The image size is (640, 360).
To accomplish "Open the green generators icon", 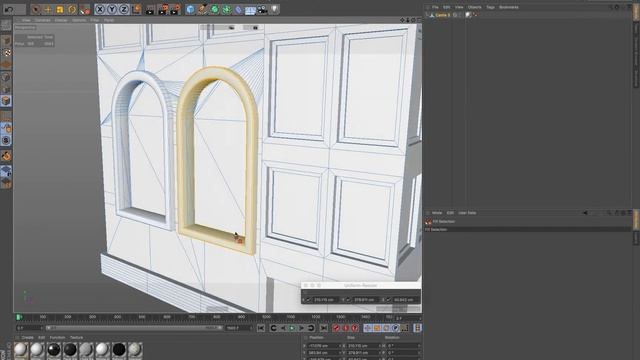I will tap(215, 9).
